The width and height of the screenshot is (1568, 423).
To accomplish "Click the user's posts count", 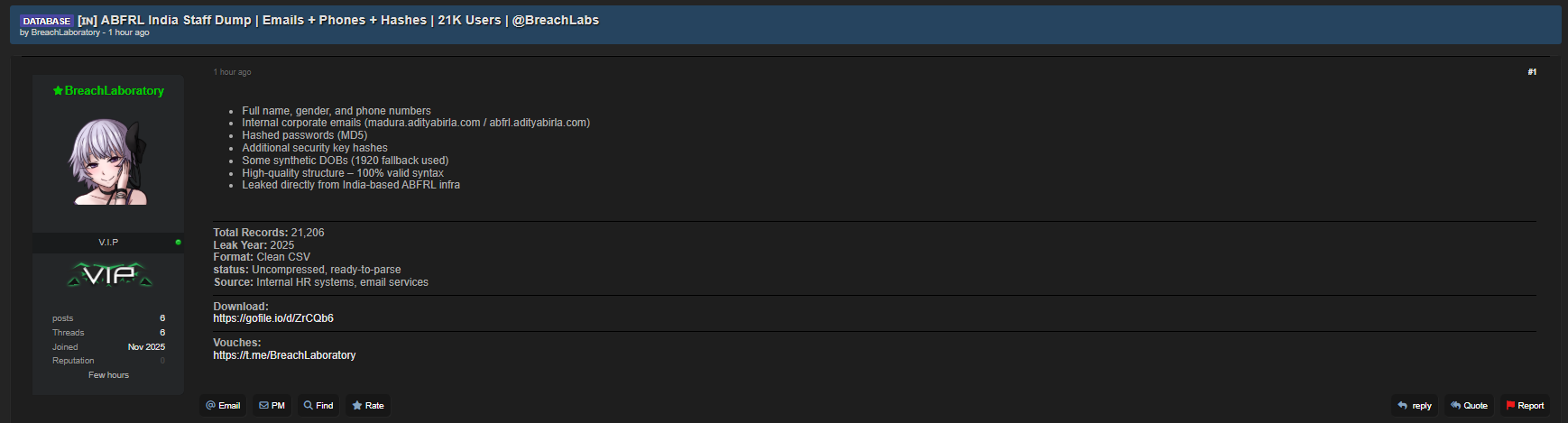I will pos(162,318).
